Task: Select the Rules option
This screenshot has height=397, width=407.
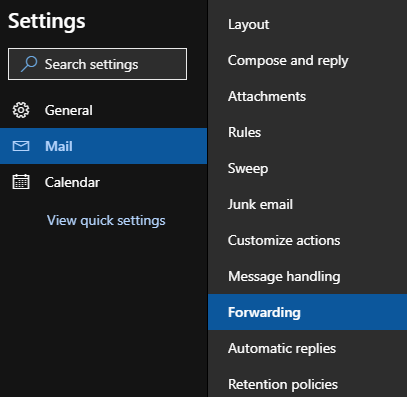Action: (x=307, y=132)
